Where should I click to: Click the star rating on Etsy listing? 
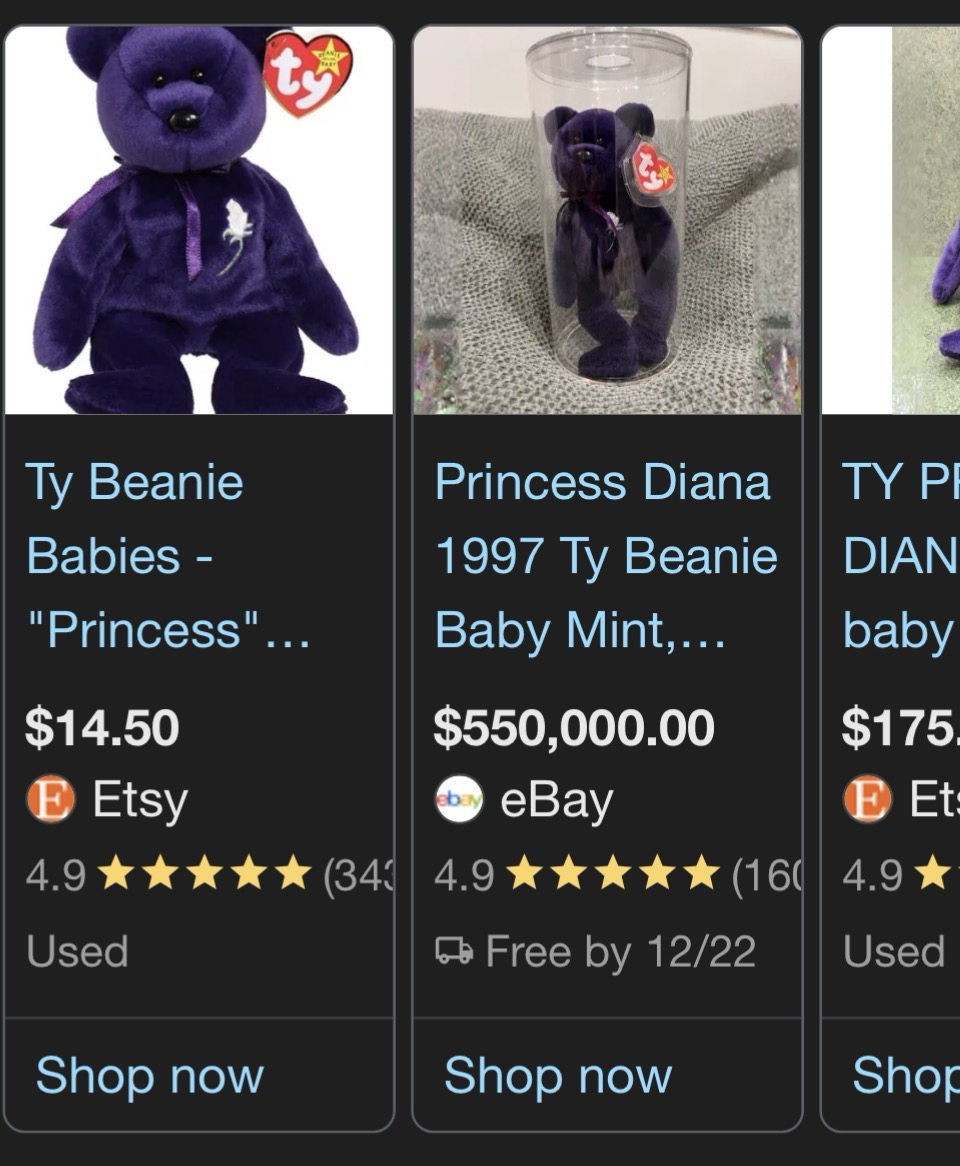tap(206, 875)
